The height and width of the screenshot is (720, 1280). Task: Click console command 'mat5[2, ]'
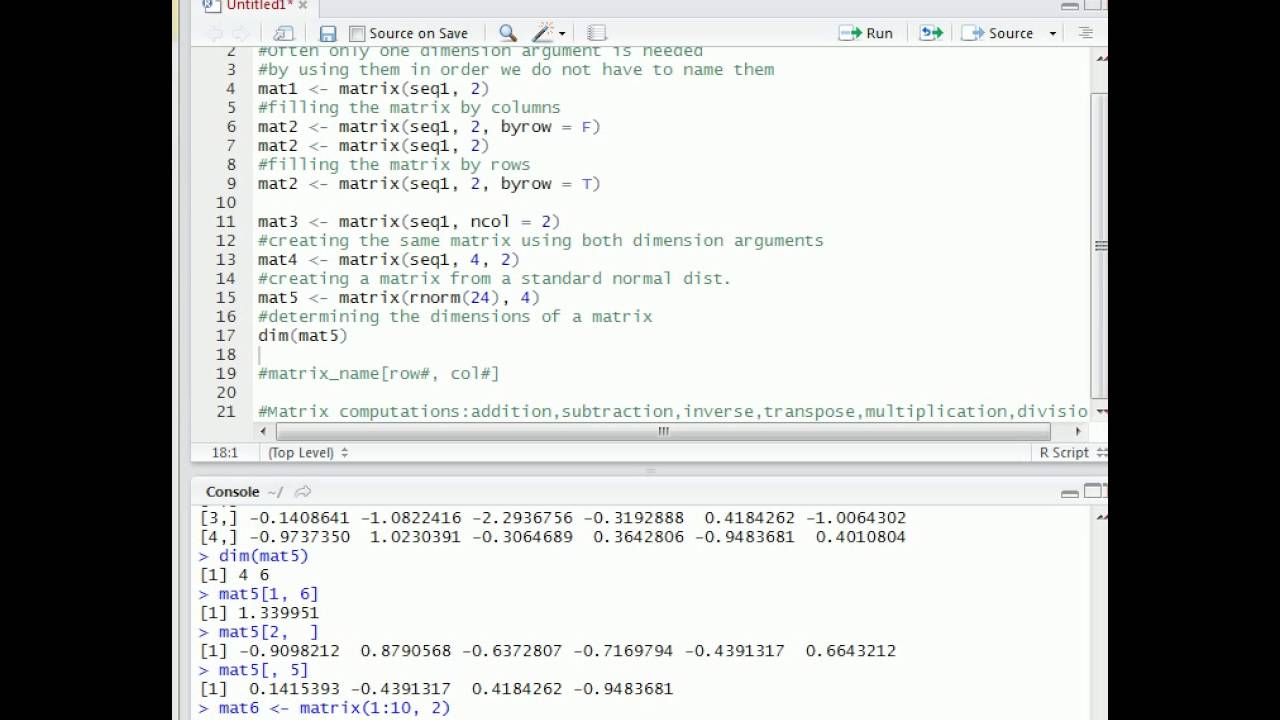click(268, 632)
